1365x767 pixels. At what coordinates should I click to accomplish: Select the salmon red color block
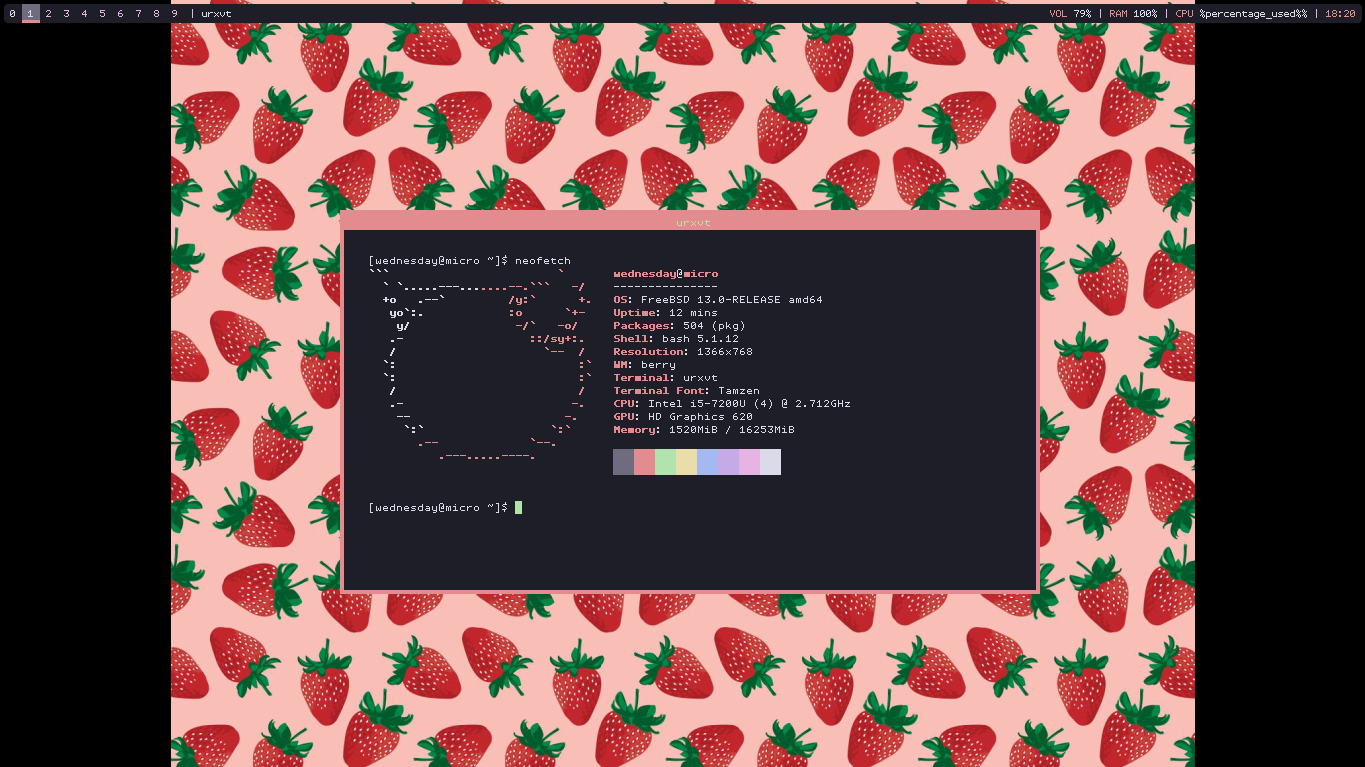(644, 462)
